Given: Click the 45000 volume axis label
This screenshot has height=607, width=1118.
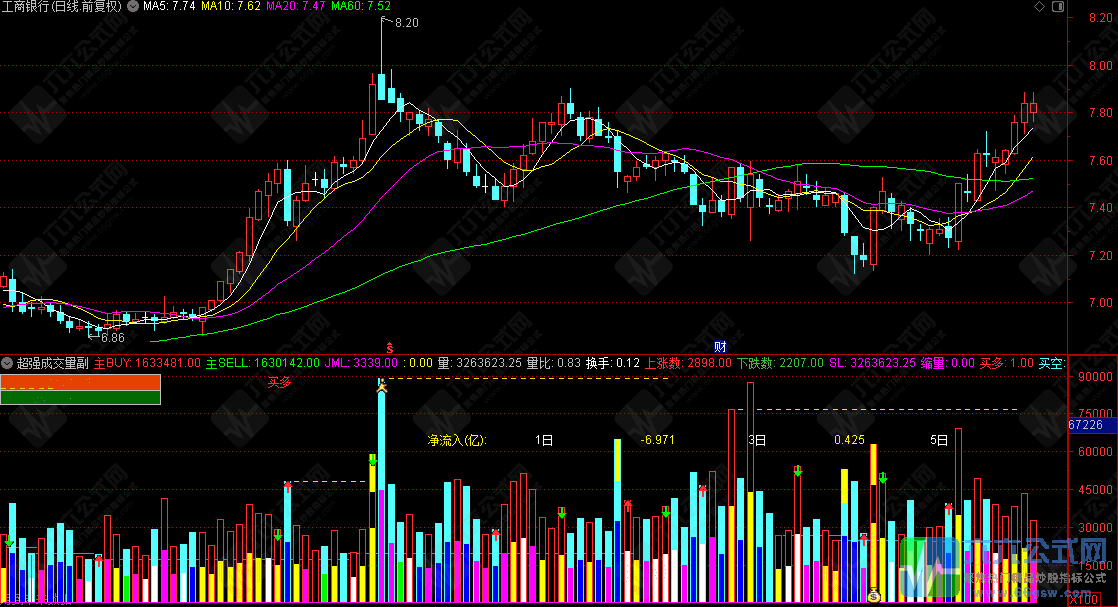Looking at the screenshot, I should tap(1096, 490).
